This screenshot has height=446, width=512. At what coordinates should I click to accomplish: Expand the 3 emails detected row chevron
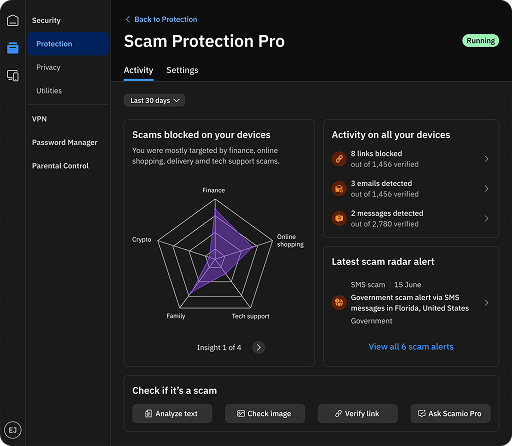coord(486,189)
